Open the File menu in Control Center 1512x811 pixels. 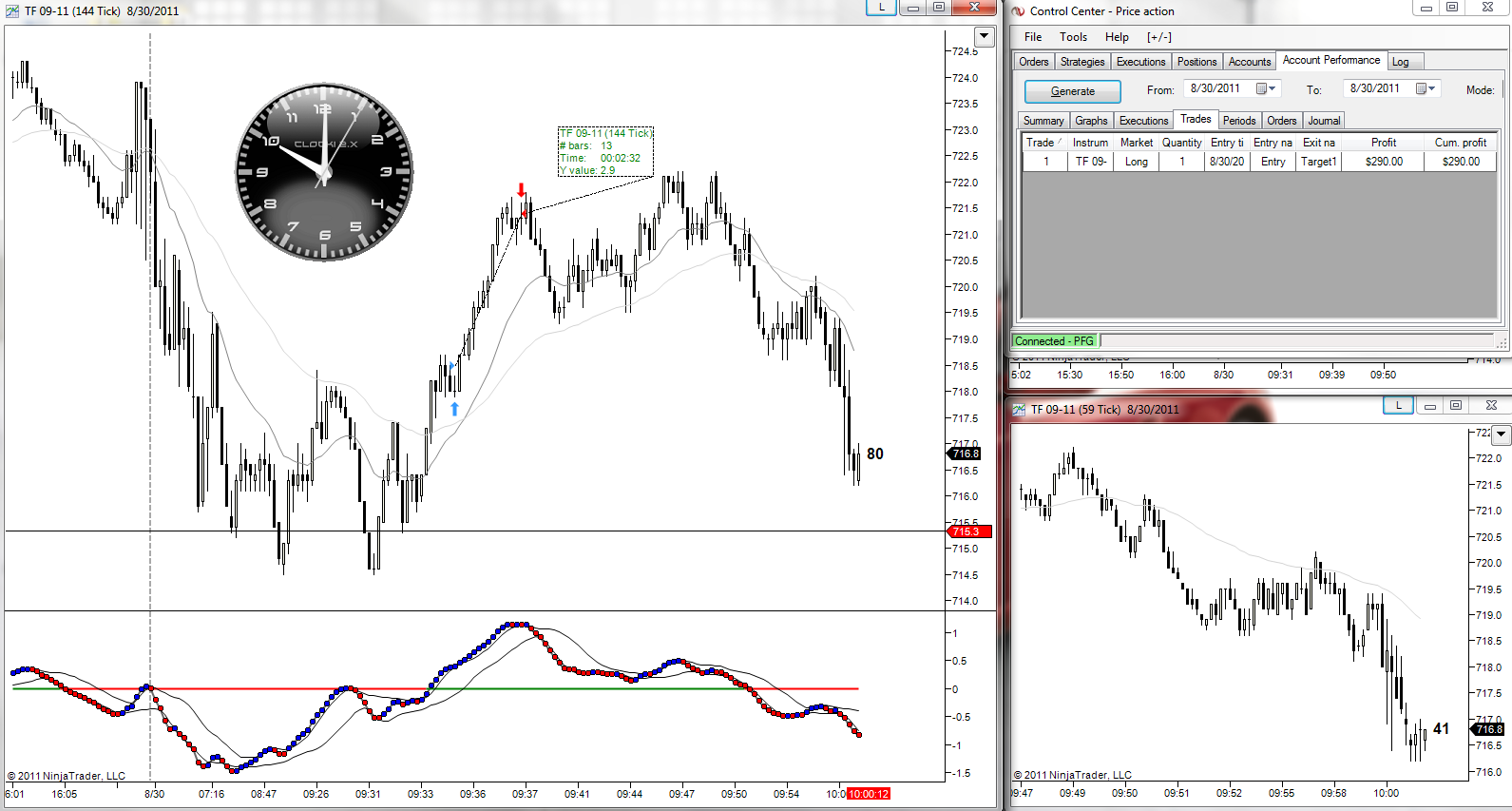(1033, 37)
